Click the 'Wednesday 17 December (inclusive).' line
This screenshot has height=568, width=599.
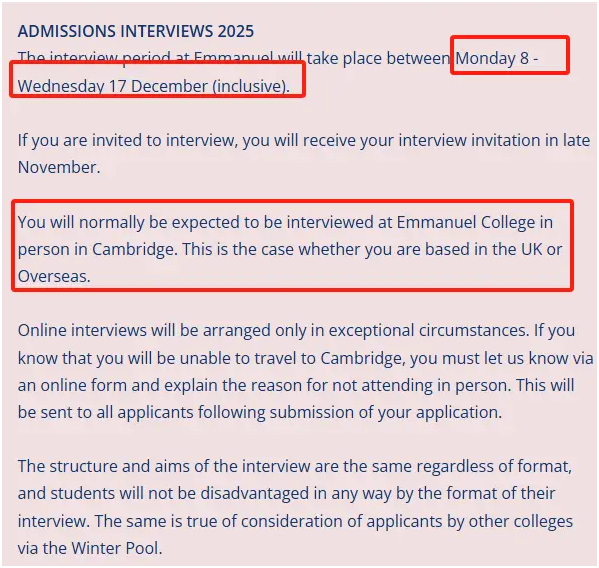154,86
